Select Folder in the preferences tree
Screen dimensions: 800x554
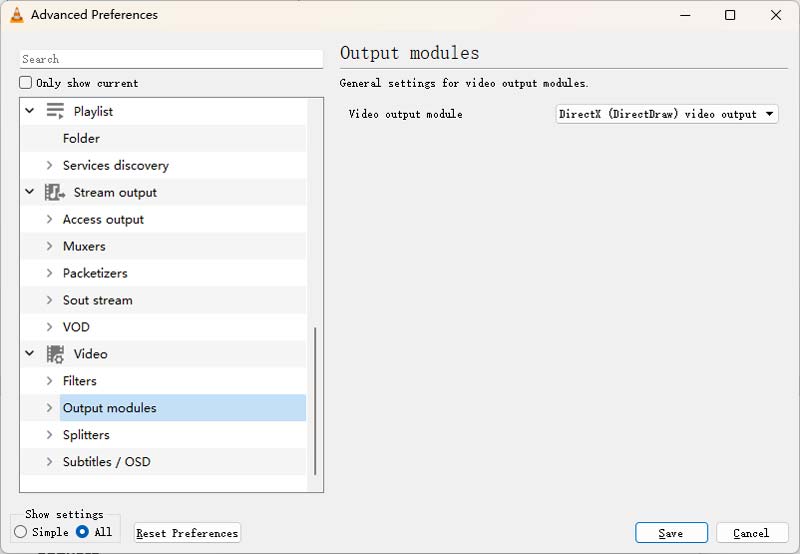click(x=81, y=138)
